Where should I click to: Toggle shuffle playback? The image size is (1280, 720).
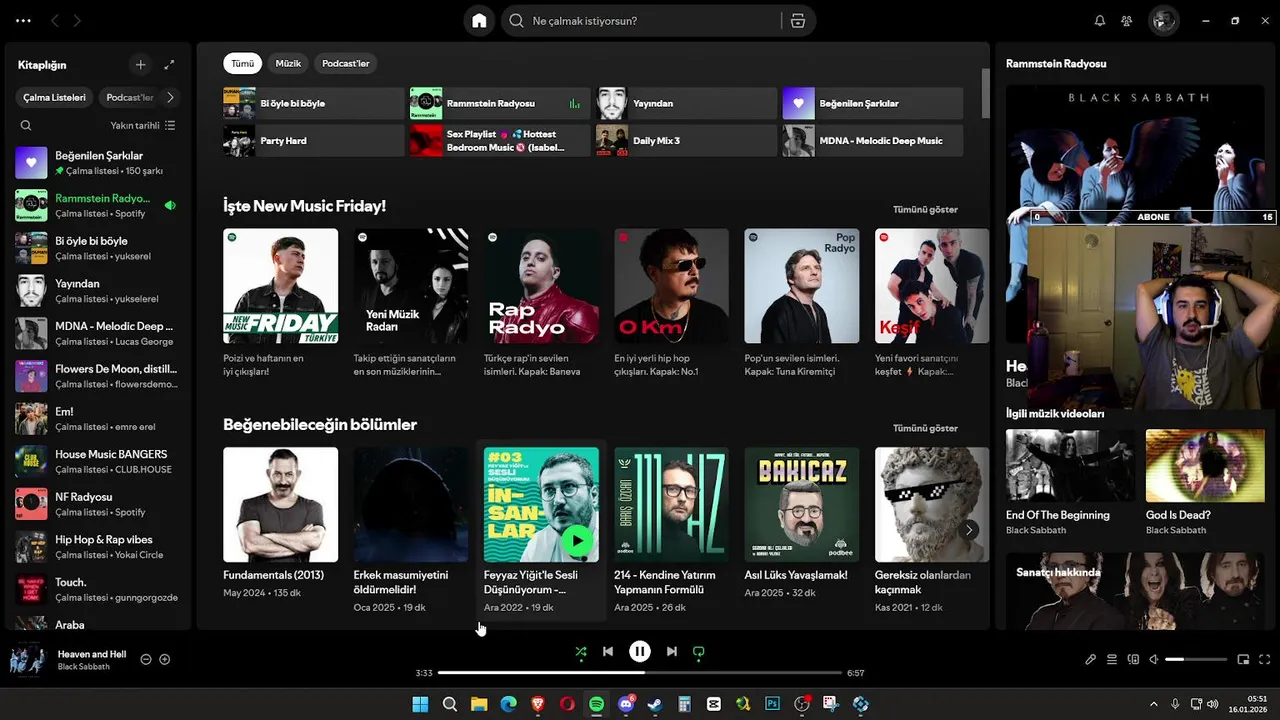point(581,652)
